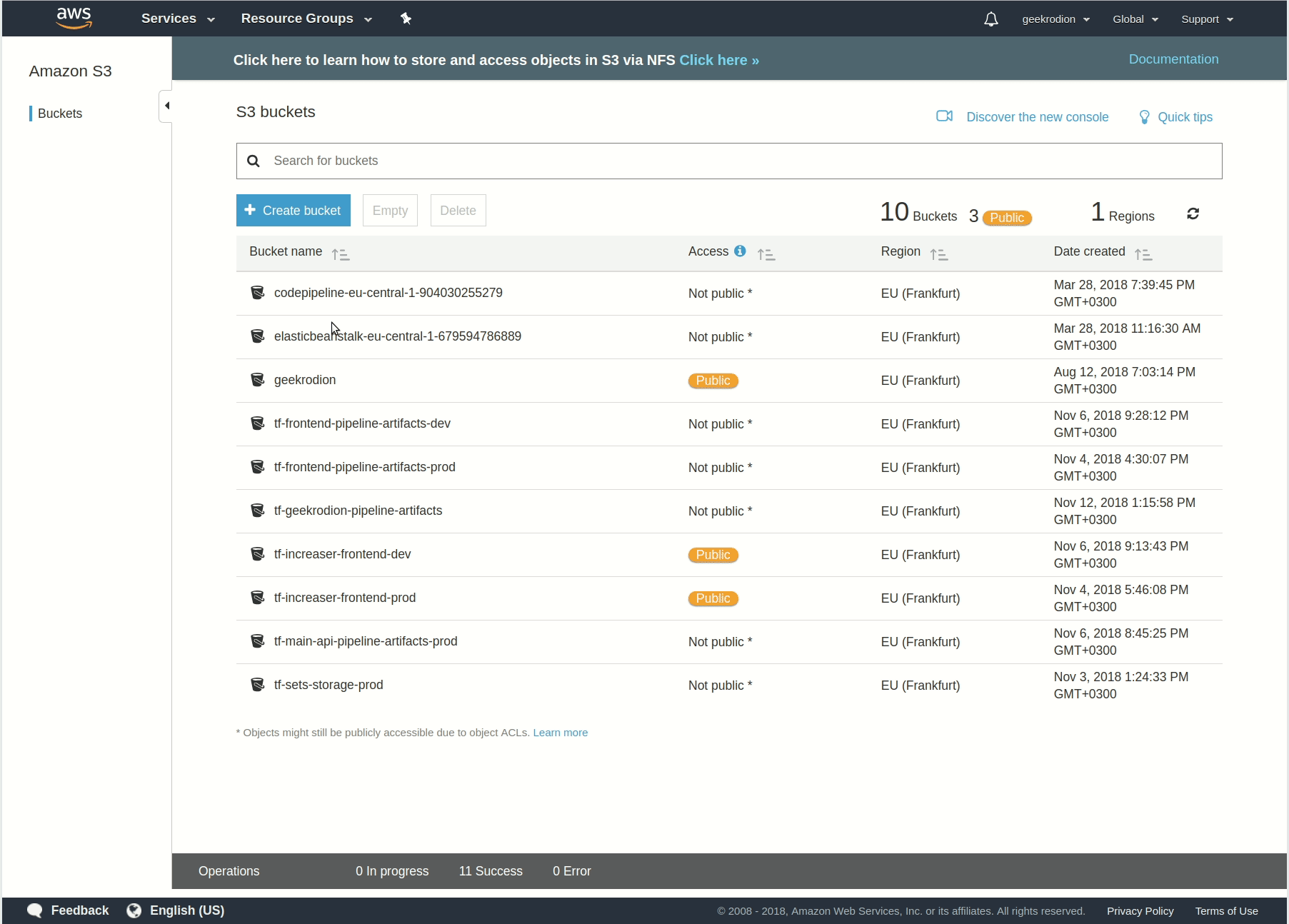The height and width of the screenshot is (924, 1289).
Task: Open the Quick tips link
Action: point(1185,117)
